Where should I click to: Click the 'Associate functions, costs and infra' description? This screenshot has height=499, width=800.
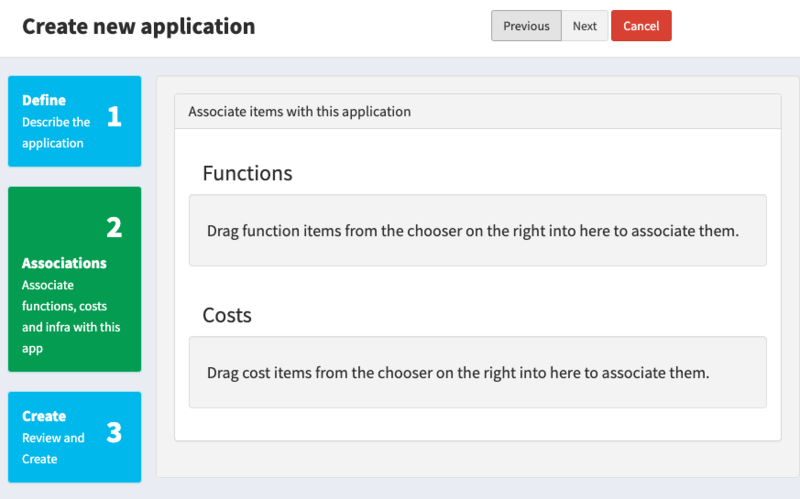click(x=71, y=316)
